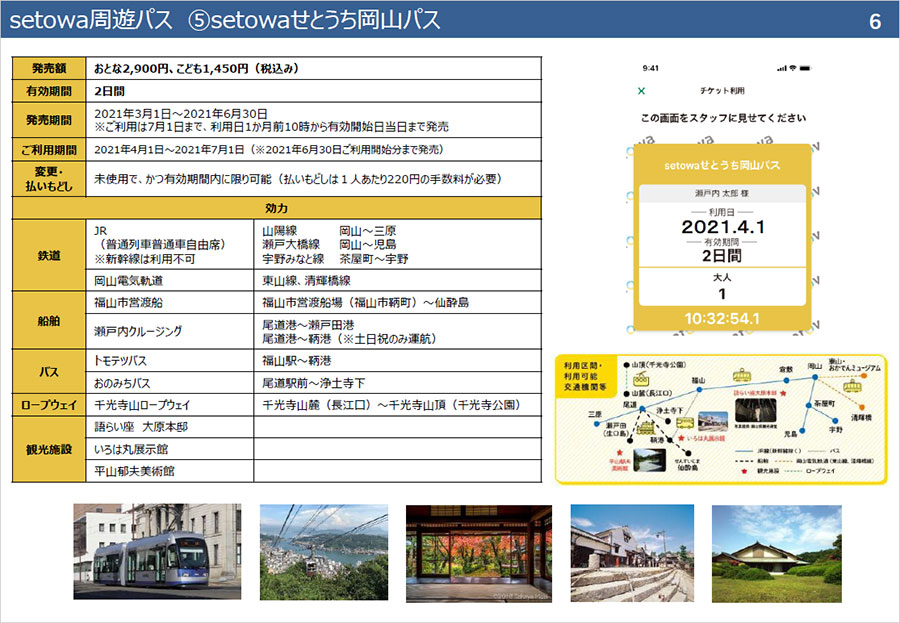
Task: Click the 発売額 header cell
Action: (x=49, y=68)
